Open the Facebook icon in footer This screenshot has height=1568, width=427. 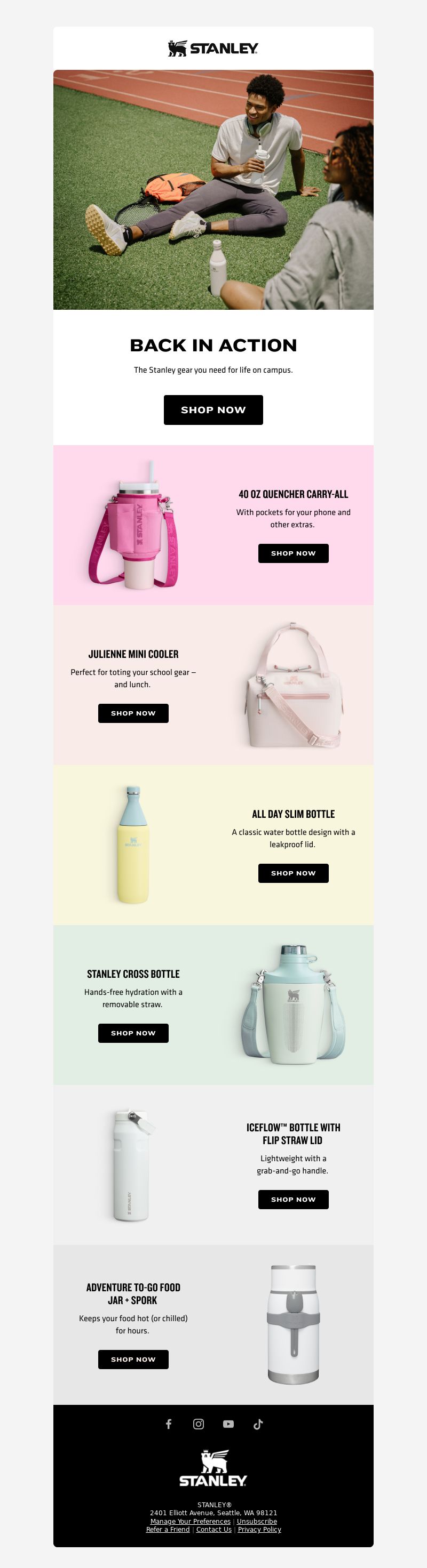tap(169, 1424)
